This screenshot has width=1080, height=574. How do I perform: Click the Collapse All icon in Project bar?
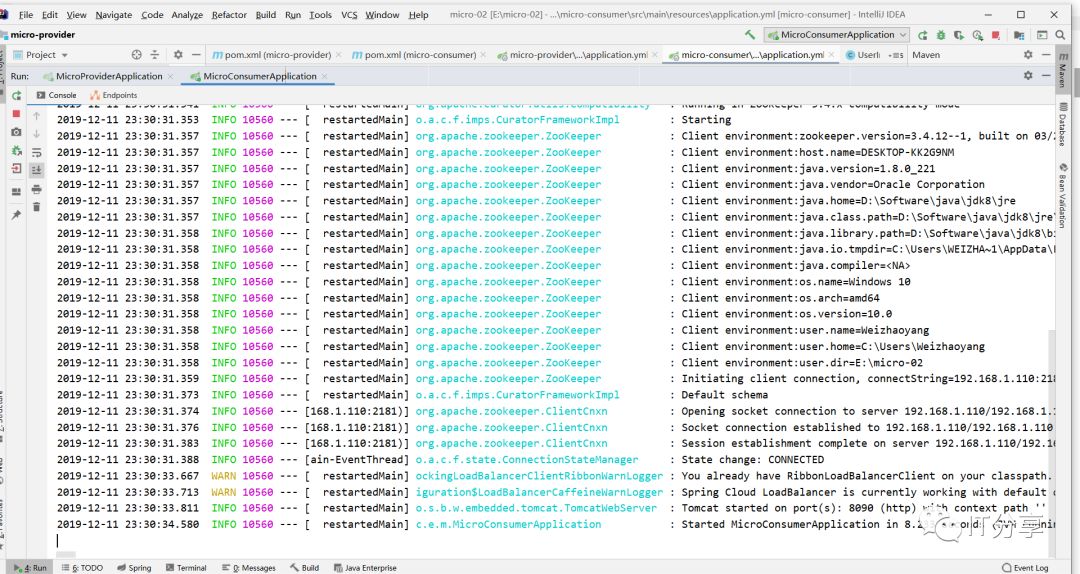point(154,54)
